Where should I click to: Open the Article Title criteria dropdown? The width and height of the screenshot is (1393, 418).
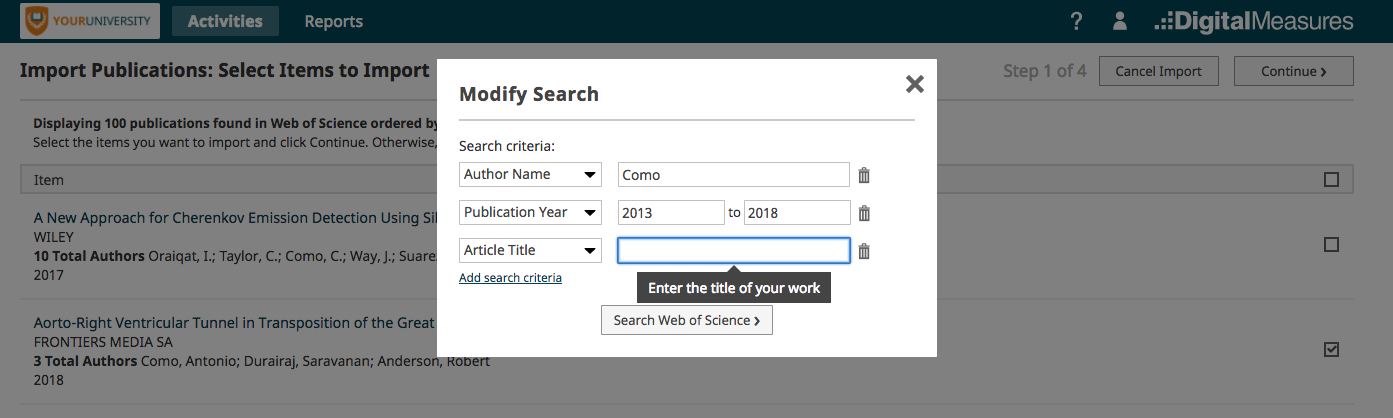pos(530,251)
